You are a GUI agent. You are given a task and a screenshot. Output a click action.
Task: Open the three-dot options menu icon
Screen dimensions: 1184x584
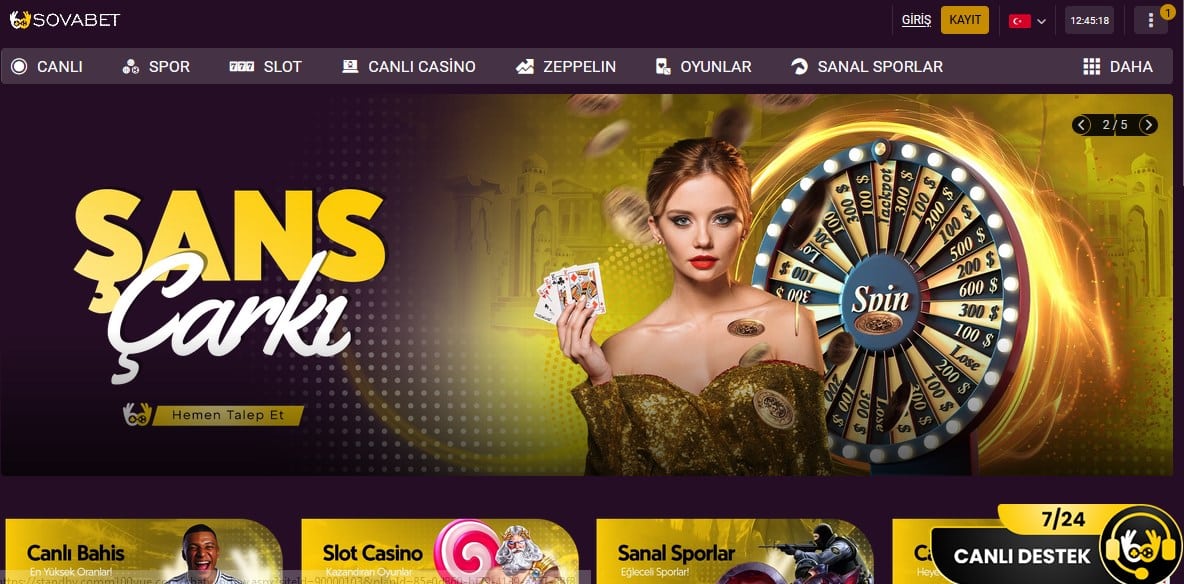click(1150, 20)
